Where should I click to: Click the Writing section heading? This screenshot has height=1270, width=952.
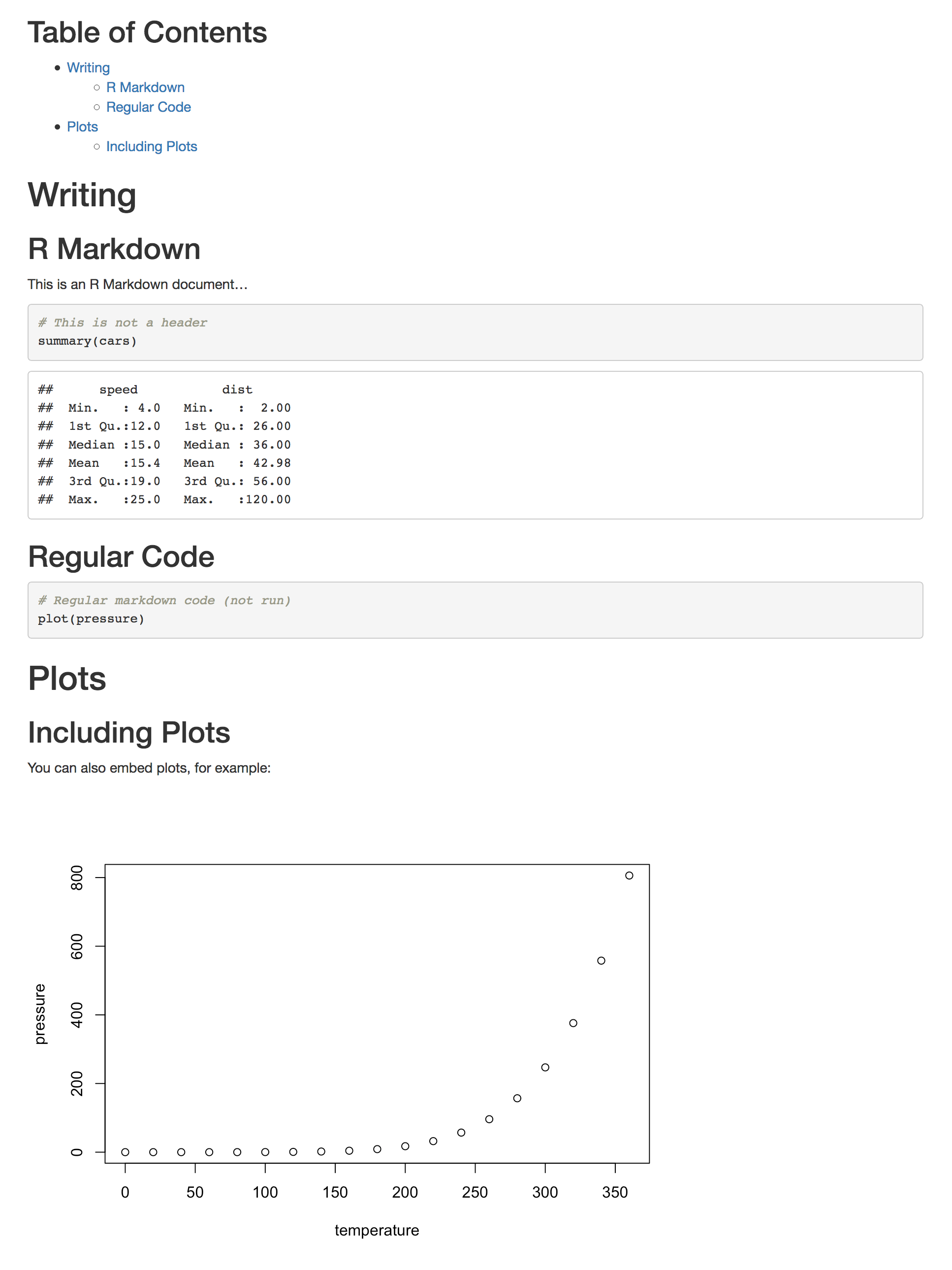click(x=82, y=195)
